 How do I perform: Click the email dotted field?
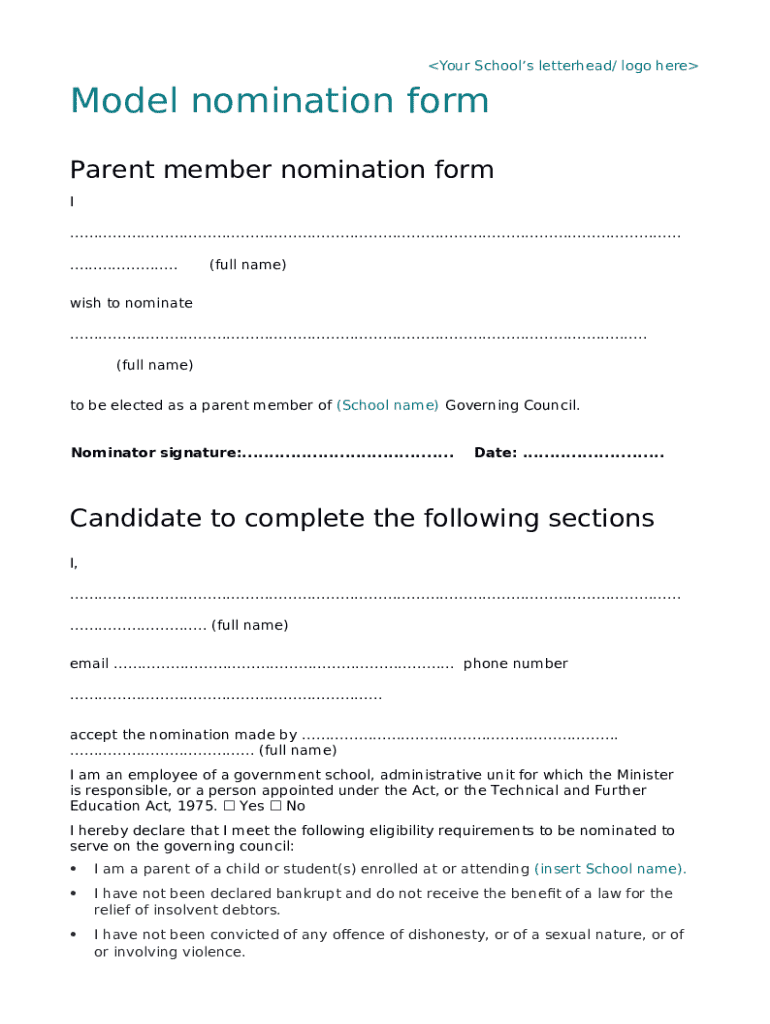[x=283, y=664]
